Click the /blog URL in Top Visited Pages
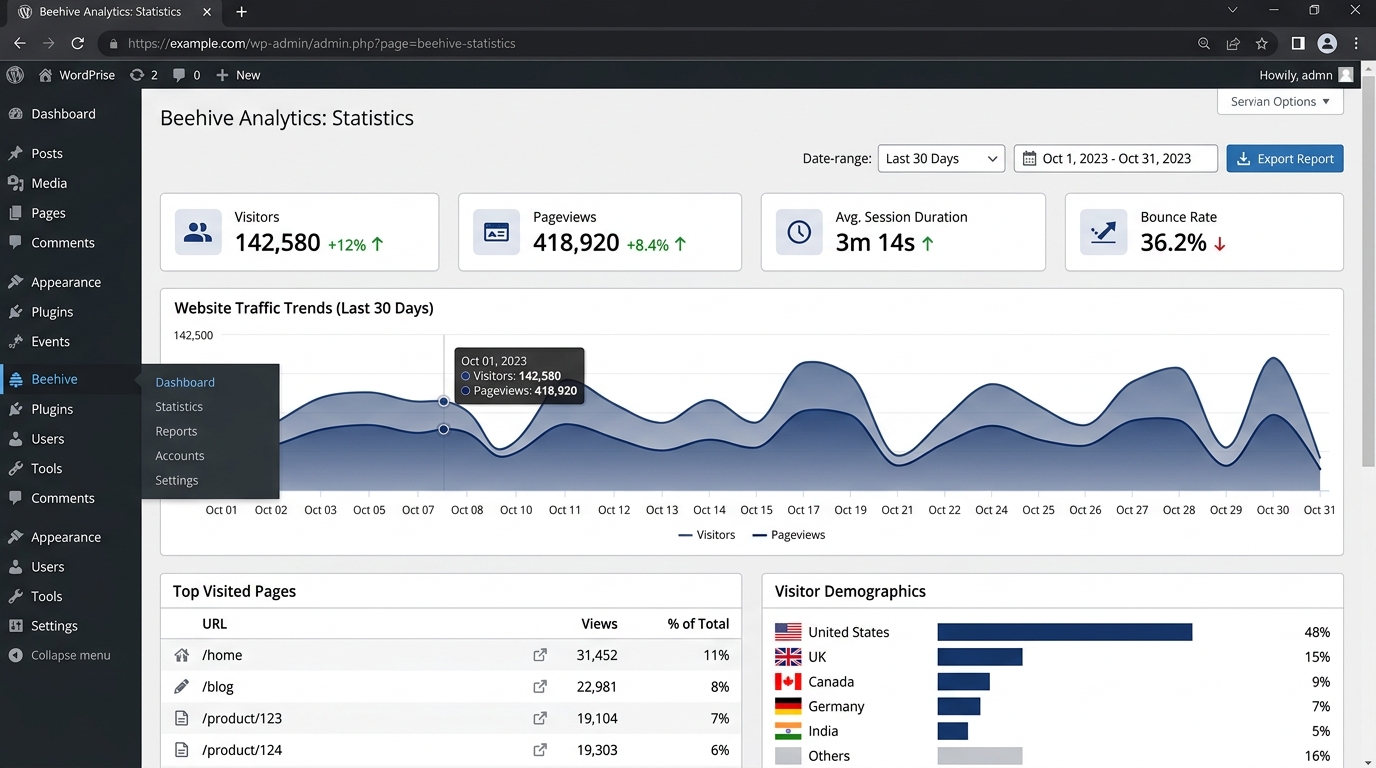 click(x=218, y=687)
